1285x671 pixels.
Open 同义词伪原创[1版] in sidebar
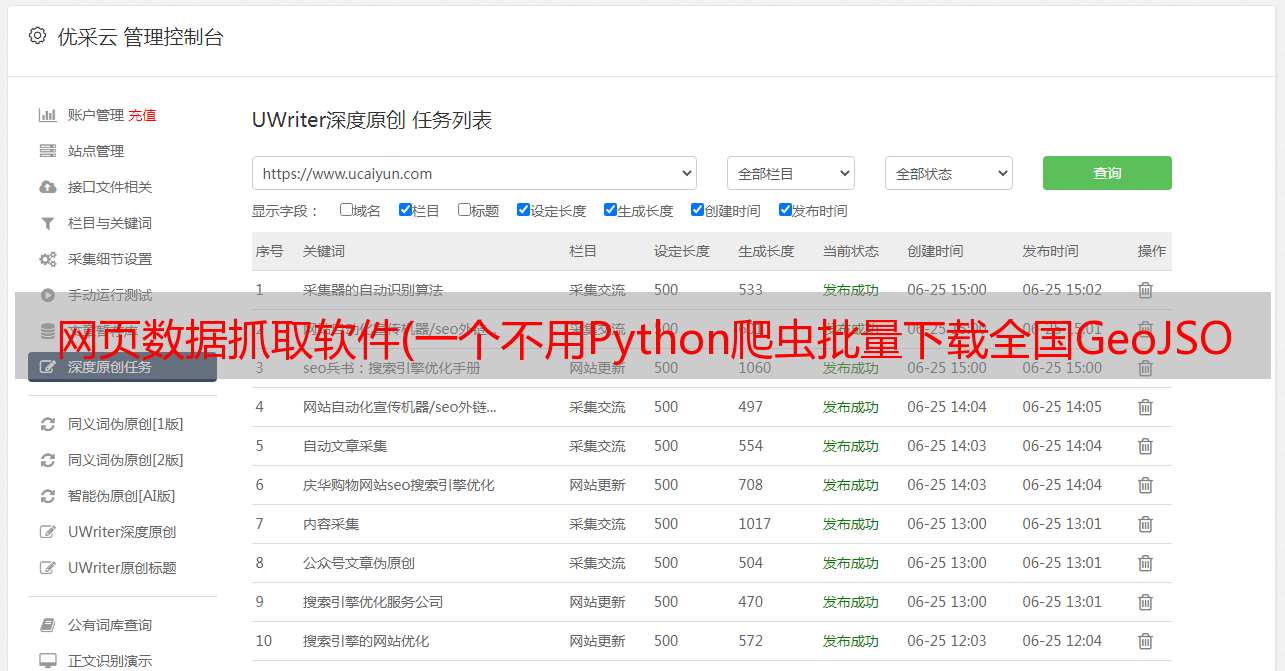[x=125, y=424]
